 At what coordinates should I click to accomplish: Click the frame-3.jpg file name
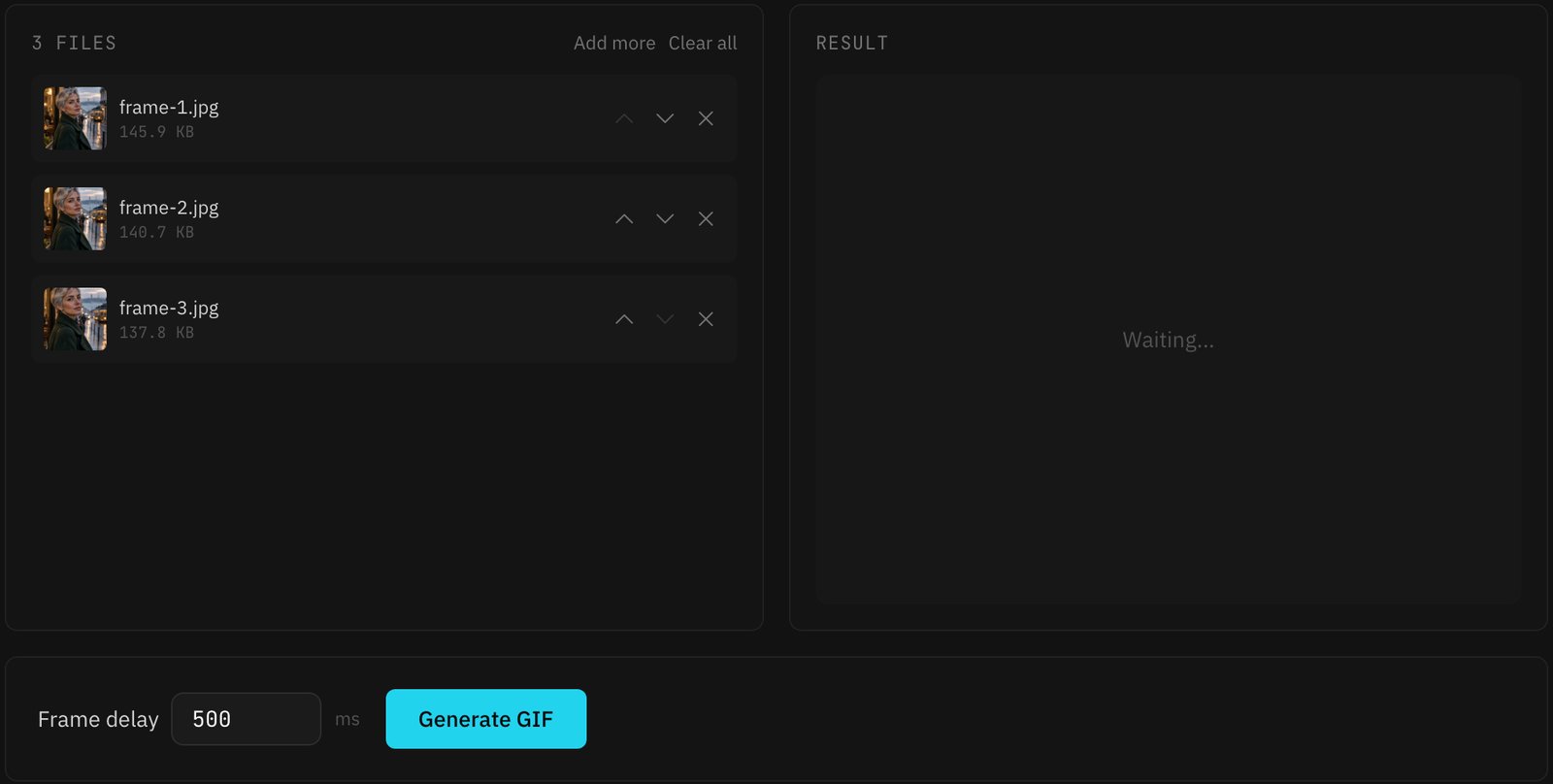169,308
